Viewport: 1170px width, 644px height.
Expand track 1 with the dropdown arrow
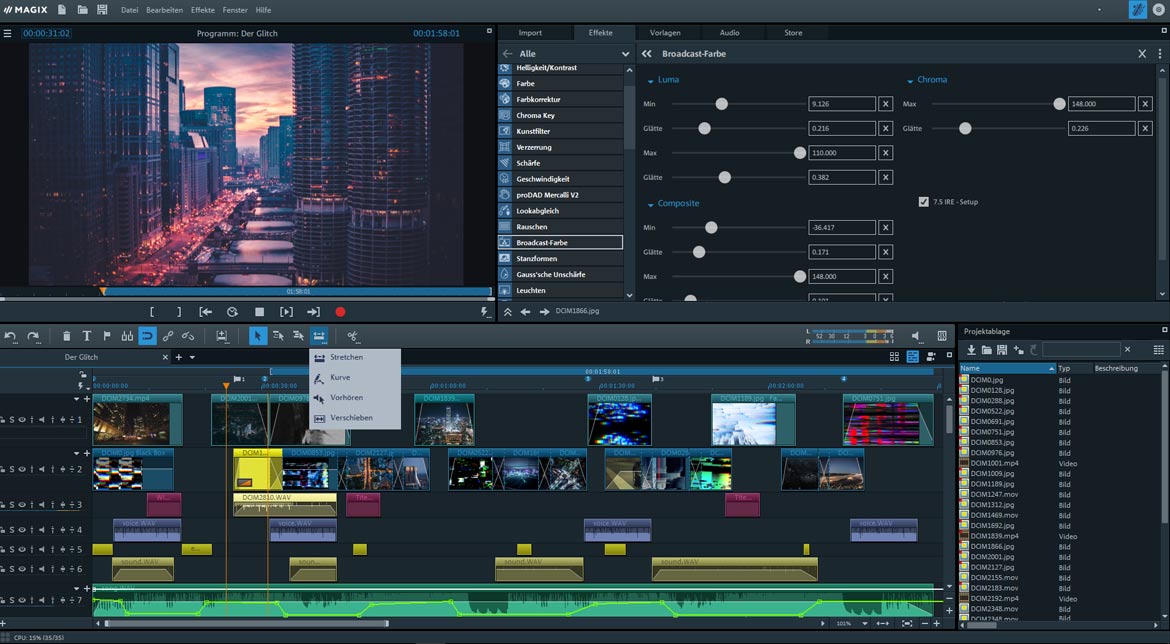[x=76, y=399]
